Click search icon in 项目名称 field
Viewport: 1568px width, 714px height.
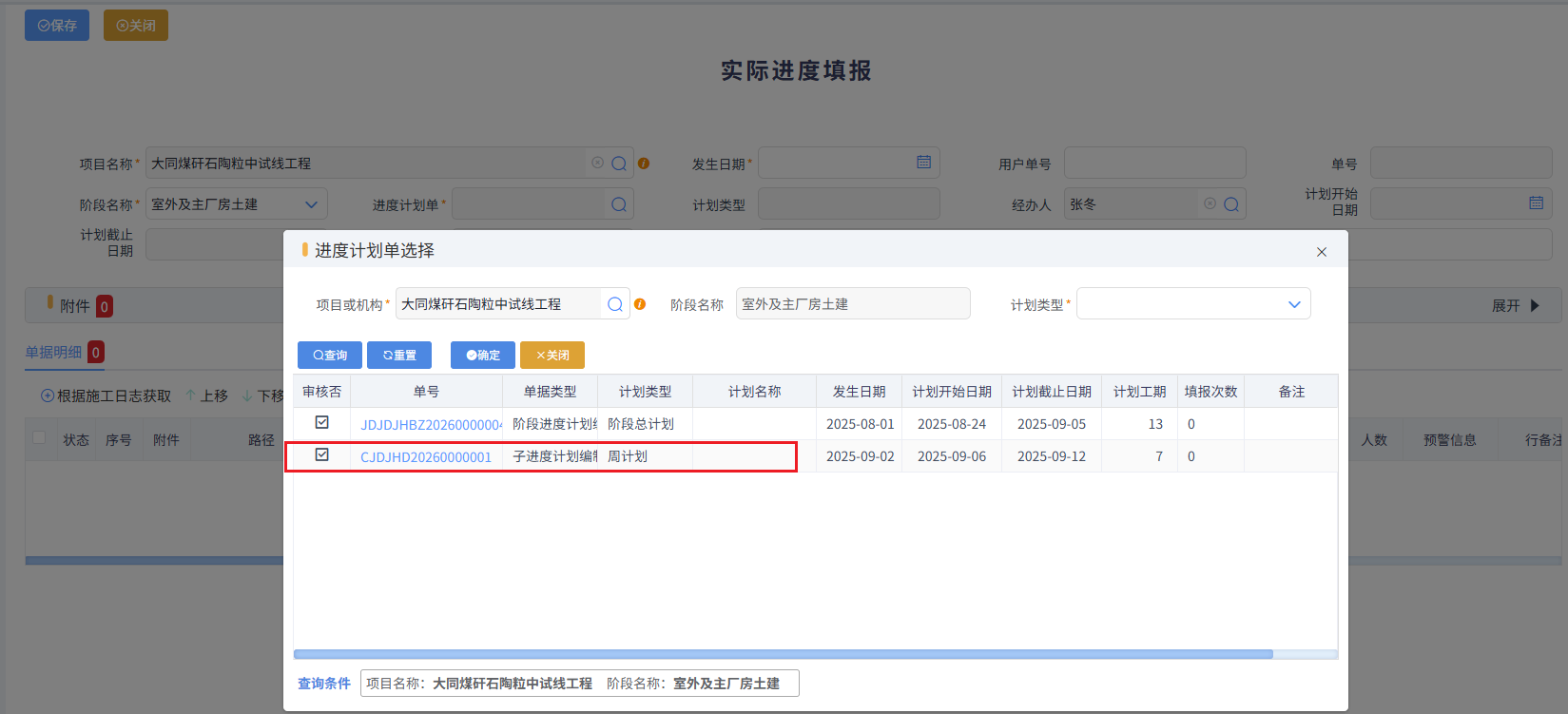click(619, 164)
